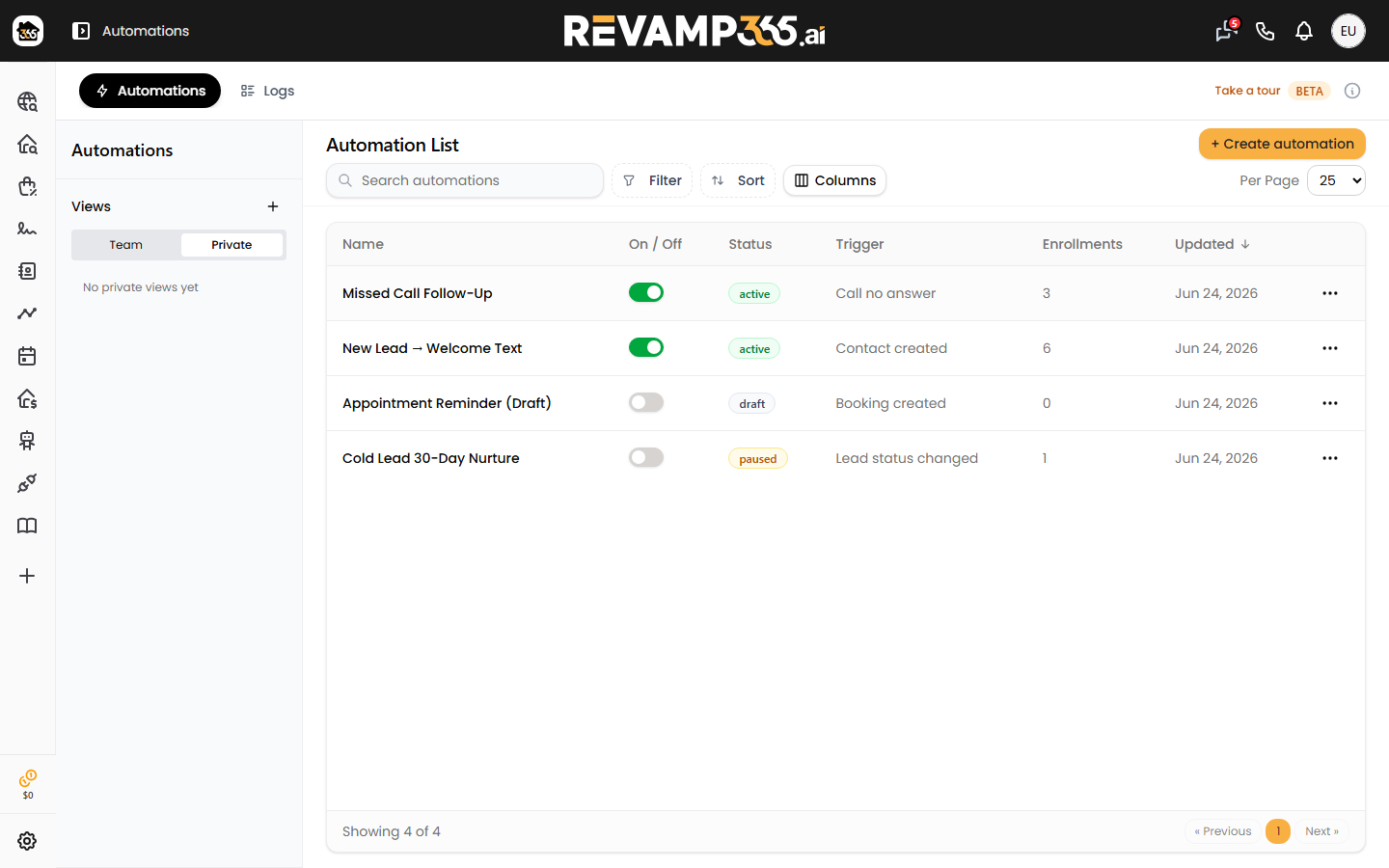Switch to the Logs tab
1389x868 pixels.
click(267, 91)
